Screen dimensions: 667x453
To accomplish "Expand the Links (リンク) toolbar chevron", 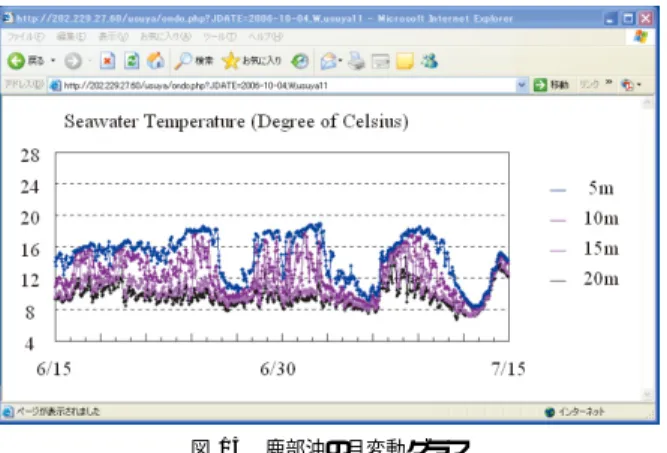I will coord(609,83).
